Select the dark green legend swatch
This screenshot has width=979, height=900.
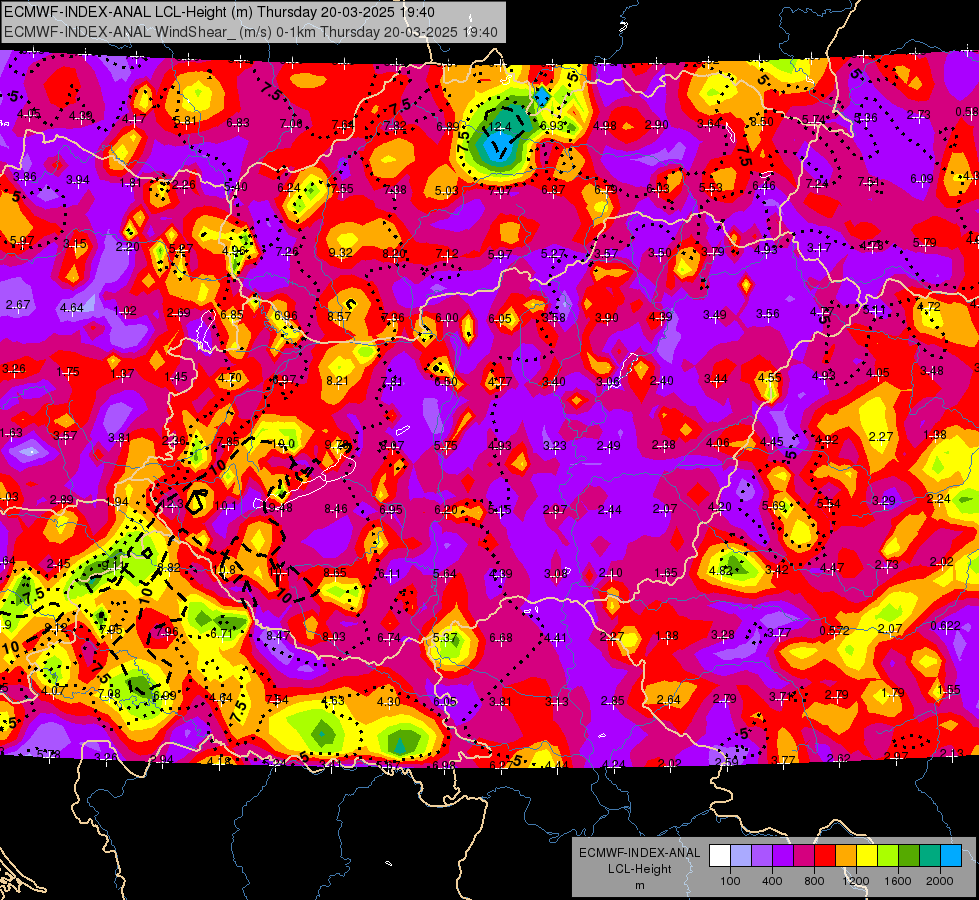(x=910, y=855)
